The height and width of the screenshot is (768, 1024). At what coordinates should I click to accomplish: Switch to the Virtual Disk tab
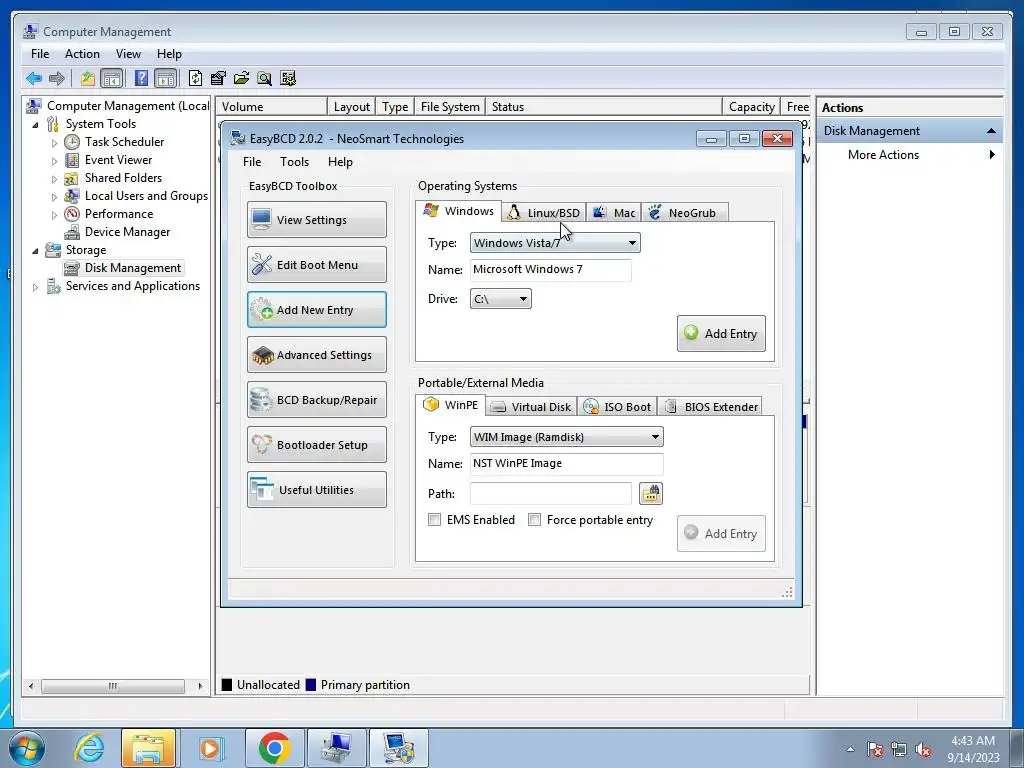(x=532, y=407)
